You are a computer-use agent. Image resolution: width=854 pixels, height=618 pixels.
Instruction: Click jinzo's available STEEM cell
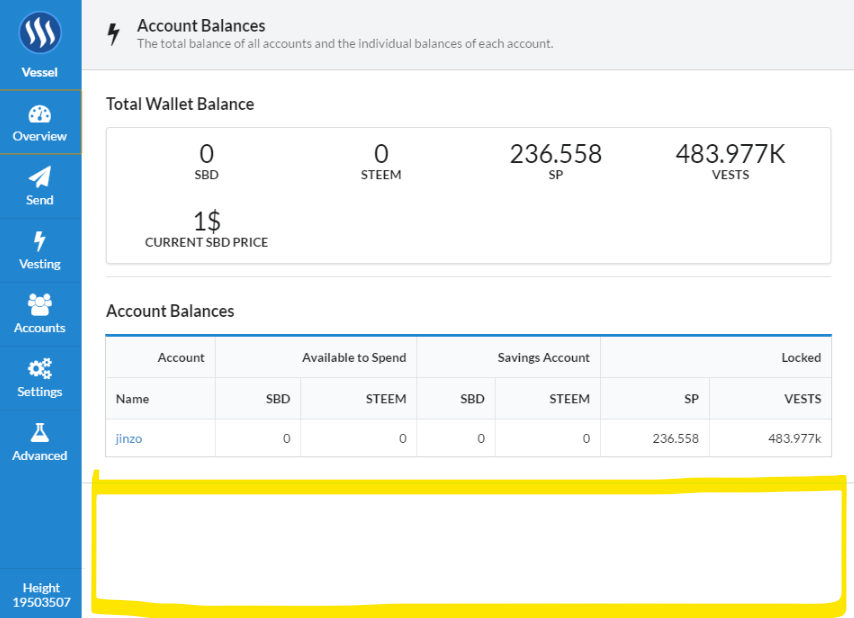(358, 438)
